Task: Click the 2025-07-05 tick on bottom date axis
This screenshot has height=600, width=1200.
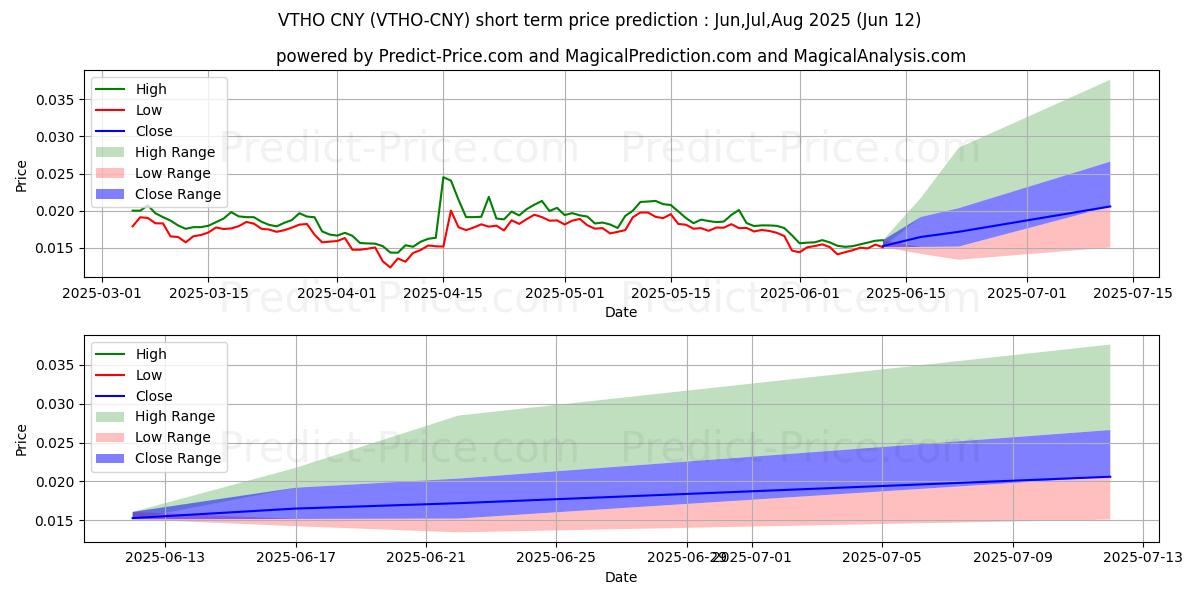Action: click(882, 558)
